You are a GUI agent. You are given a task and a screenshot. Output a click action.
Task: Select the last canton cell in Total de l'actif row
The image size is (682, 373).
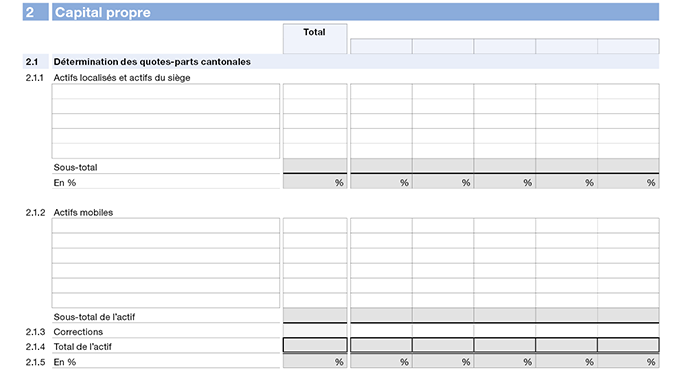628,345
